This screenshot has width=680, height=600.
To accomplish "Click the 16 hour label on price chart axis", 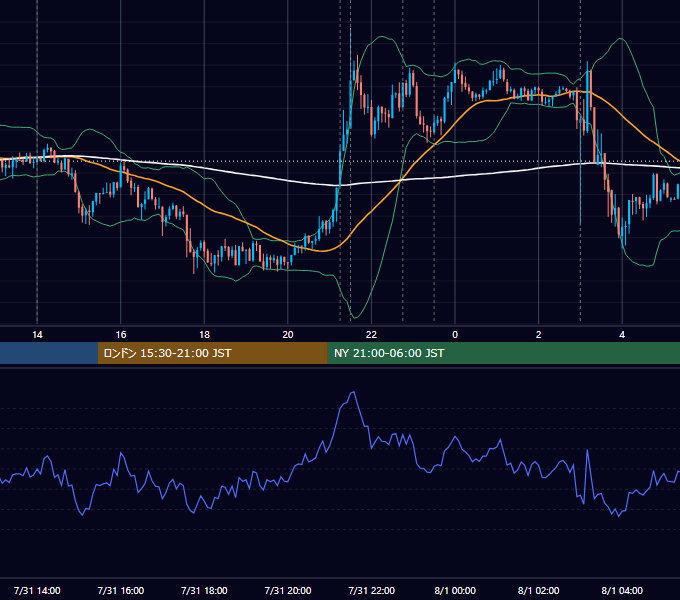I will 121,335.
